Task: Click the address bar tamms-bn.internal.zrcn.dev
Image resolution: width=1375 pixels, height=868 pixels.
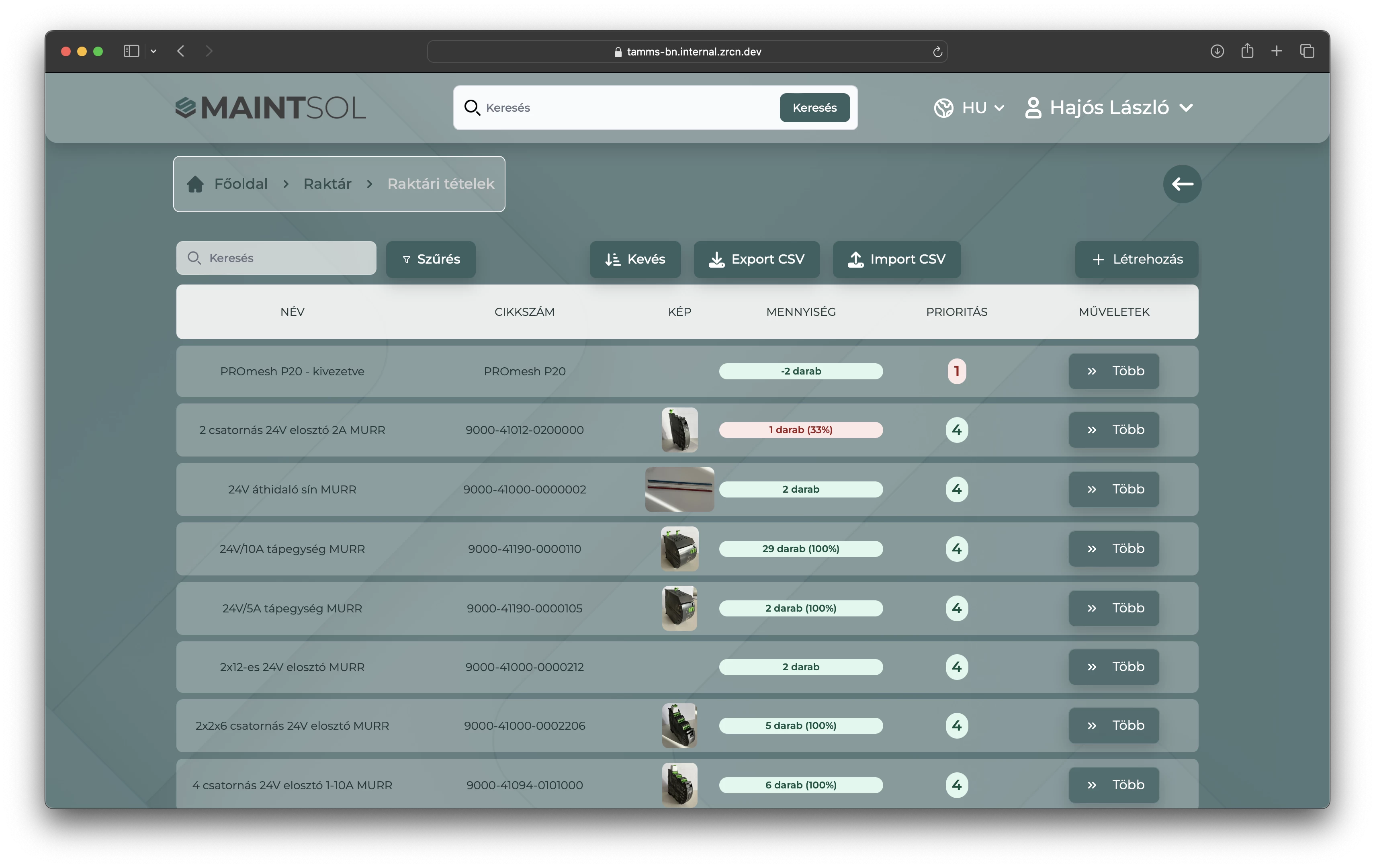Action: click(687, 51)
